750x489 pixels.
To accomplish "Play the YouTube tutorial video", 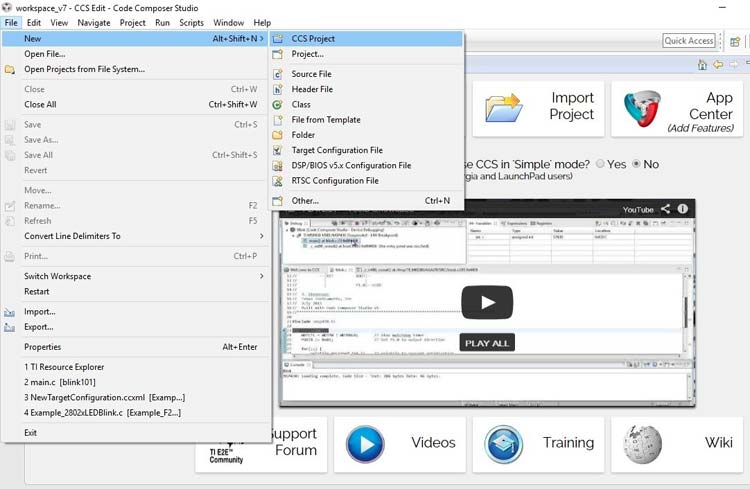I will (486, 302).
